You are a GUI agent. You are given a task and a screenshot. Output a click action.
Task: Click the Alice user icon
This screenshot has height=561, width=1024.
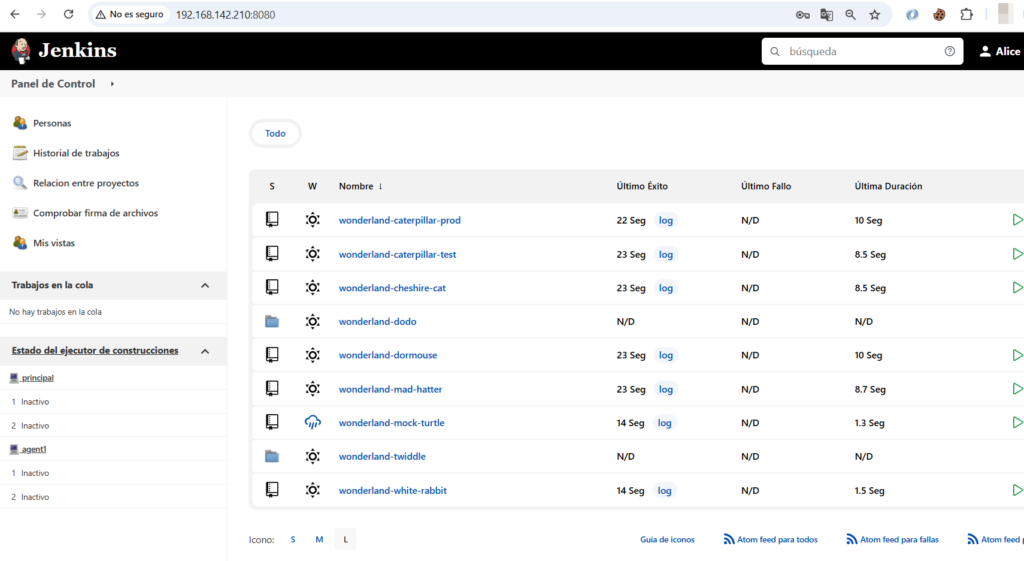(x=985, y=51)
